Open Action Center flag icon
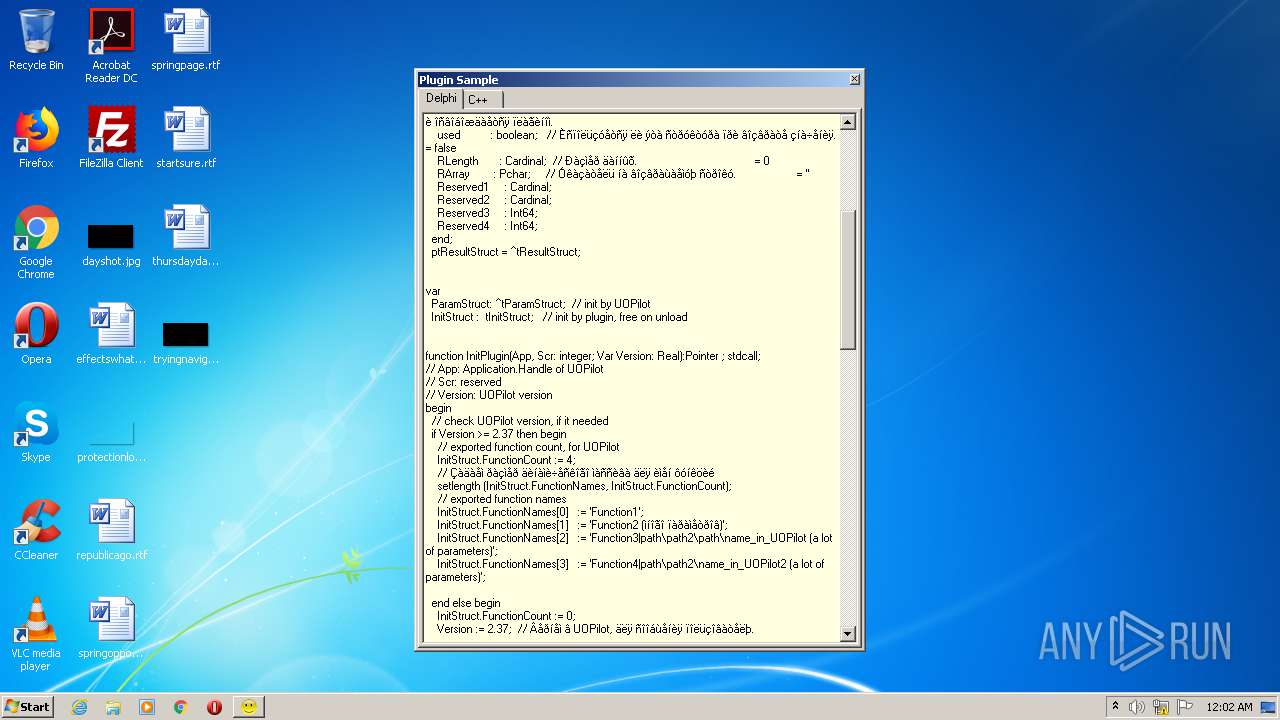This screenshot has width=1280, height=720. 1185,707
